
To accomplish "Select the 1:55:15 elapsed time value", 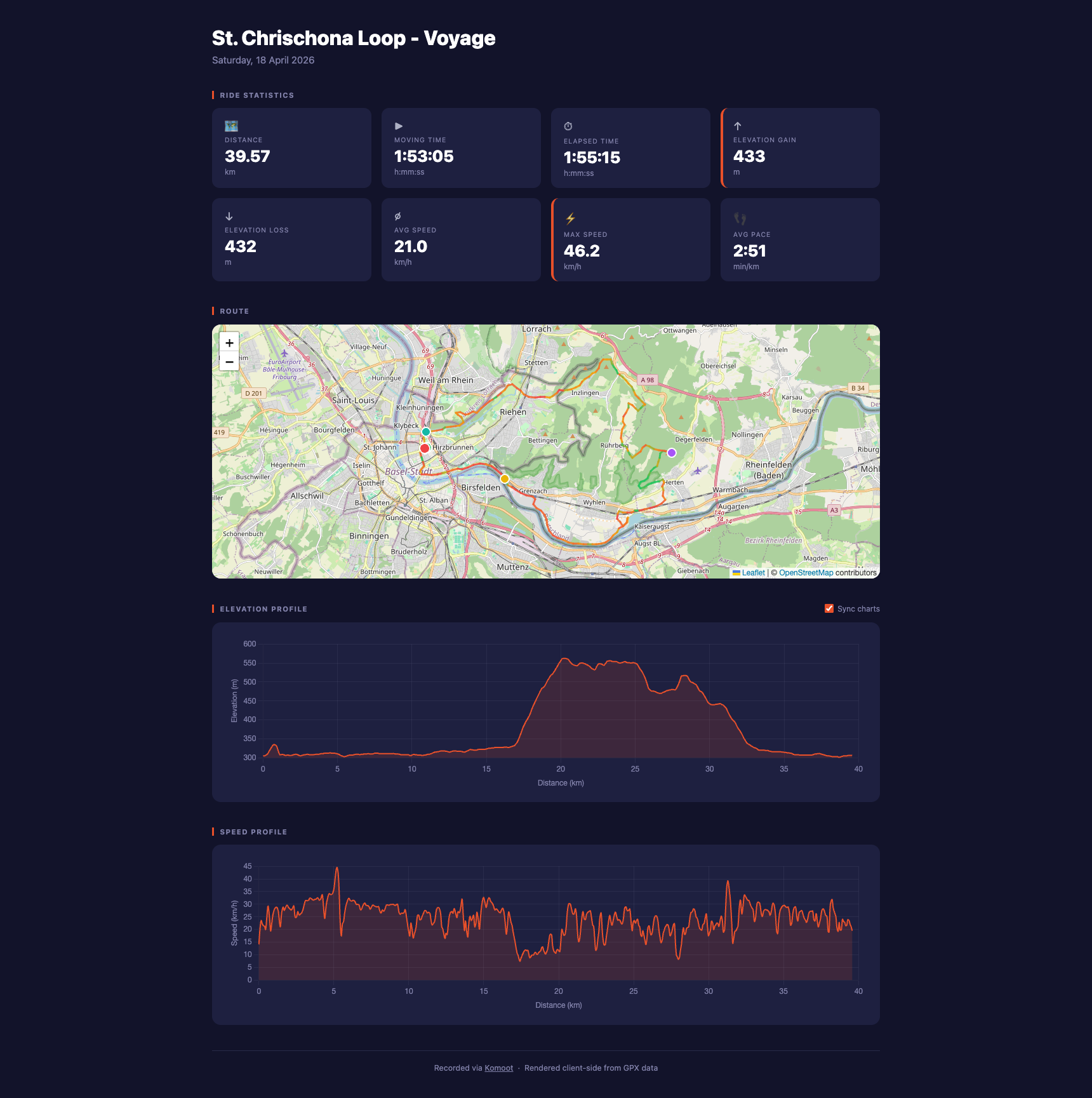I will 592,157.
